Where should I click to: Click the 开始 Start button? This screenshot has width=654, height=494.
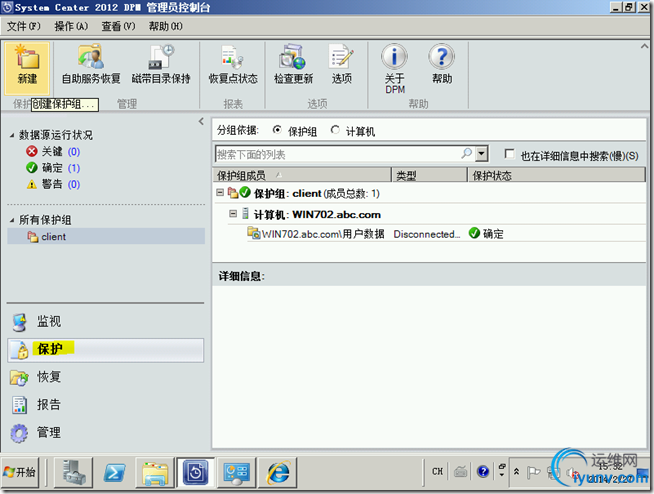20,472
